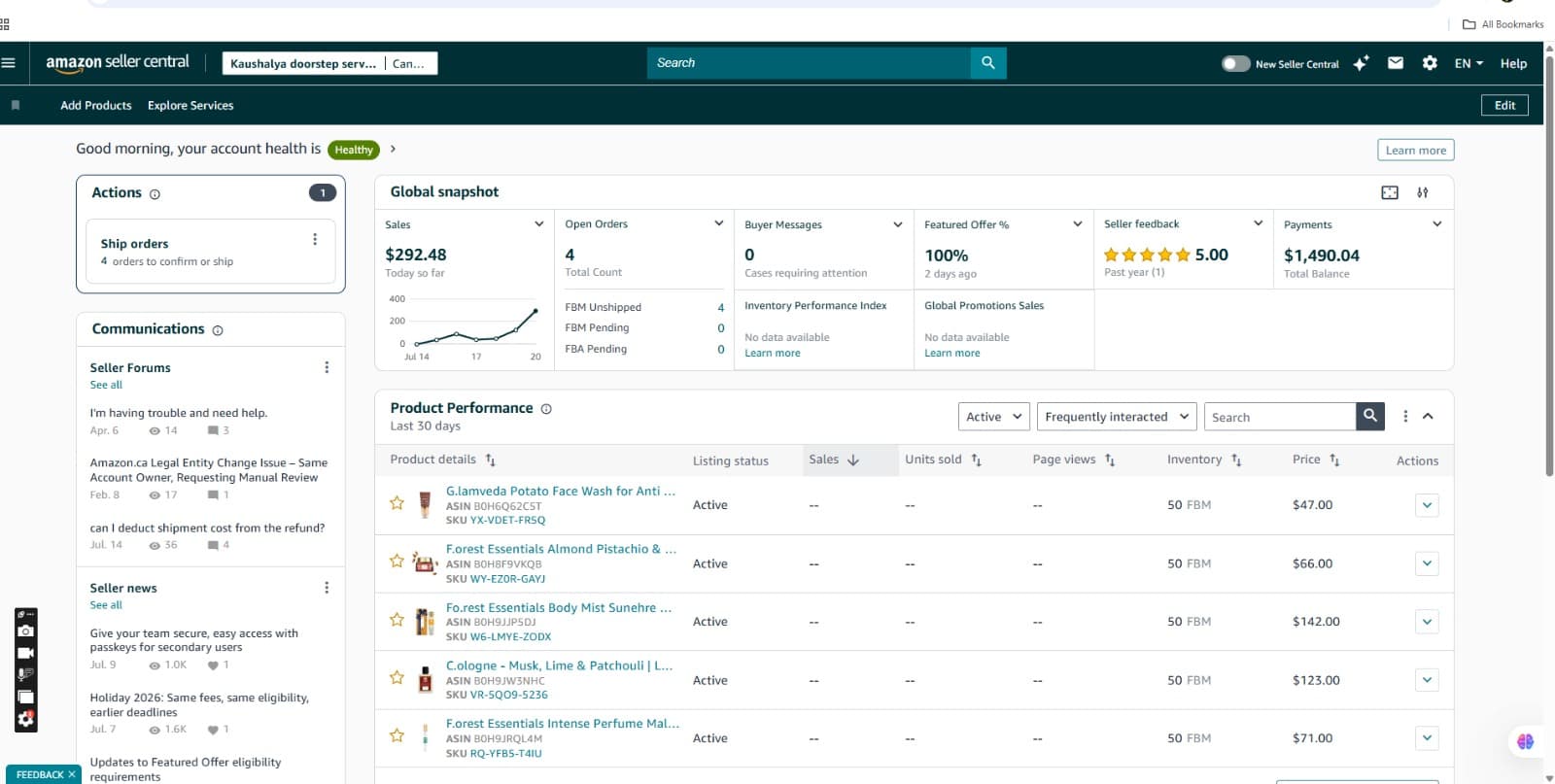Star the F.orest Essentials Intense Perfume product
Image resolution: width=1555 pixels, height=784 pixels.
click(x=397, y=736)
